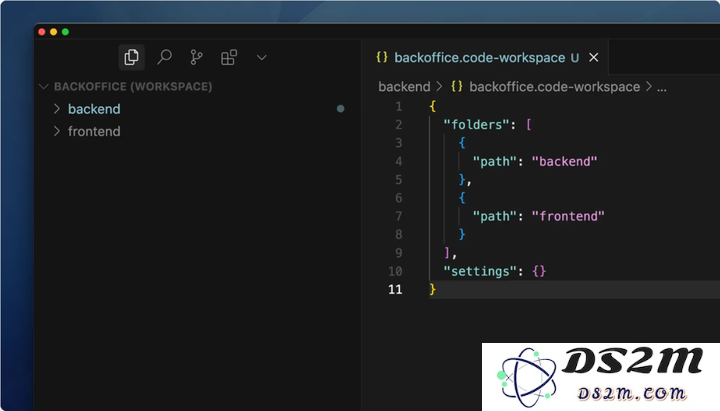Click line number 11 in the gutter
Image resolution: width=720 pixels, height=411 pixels.
click(395, 290)
